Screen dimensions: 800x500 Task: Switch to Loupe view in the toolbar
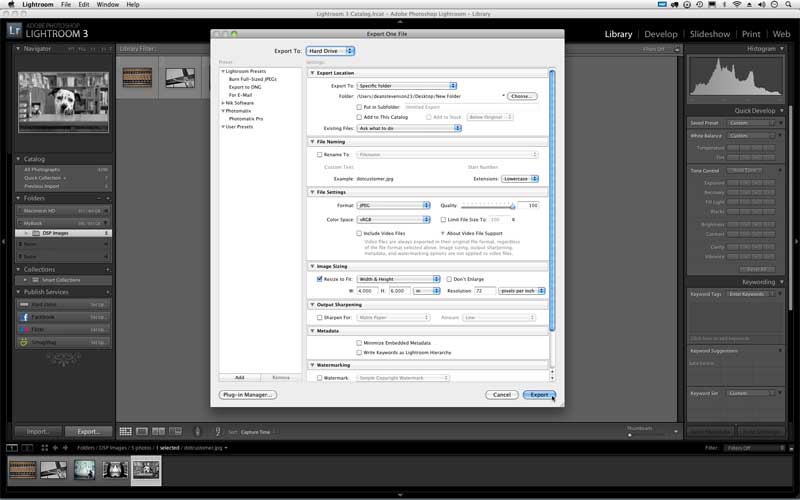point(141,431)
